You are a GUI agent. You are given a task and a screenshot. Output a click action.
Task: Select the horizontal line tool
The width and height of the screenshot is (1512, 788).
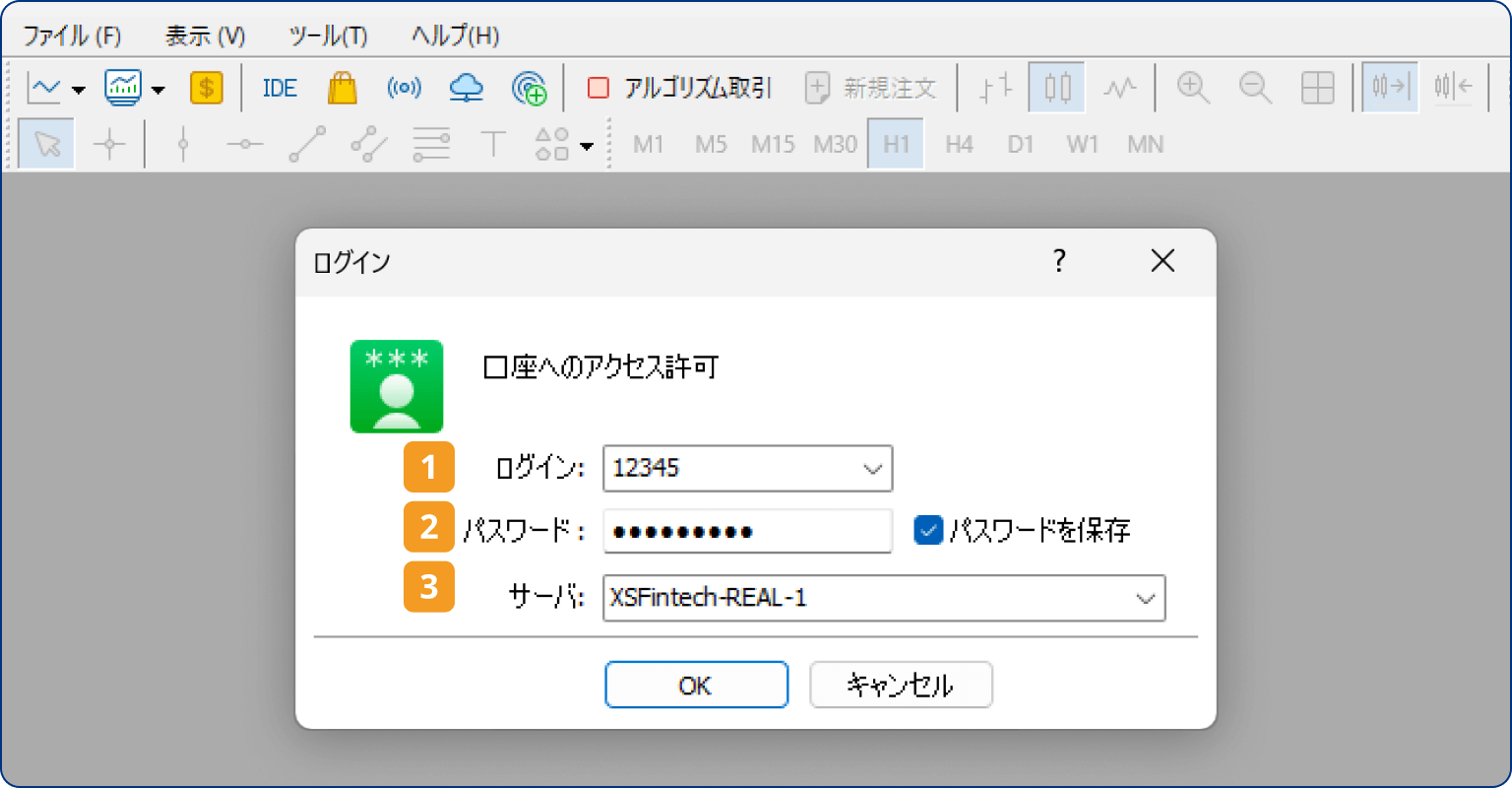click(244, 145)
